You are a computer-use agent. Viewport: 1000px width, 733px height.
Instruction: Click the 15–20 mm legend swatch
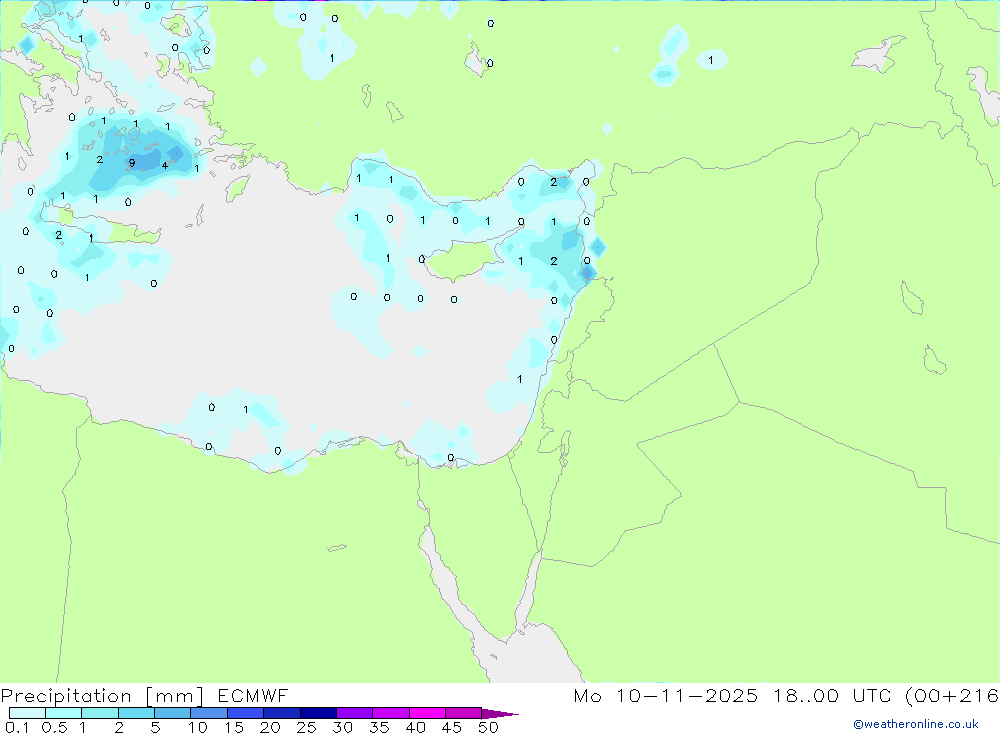point(246,713)
